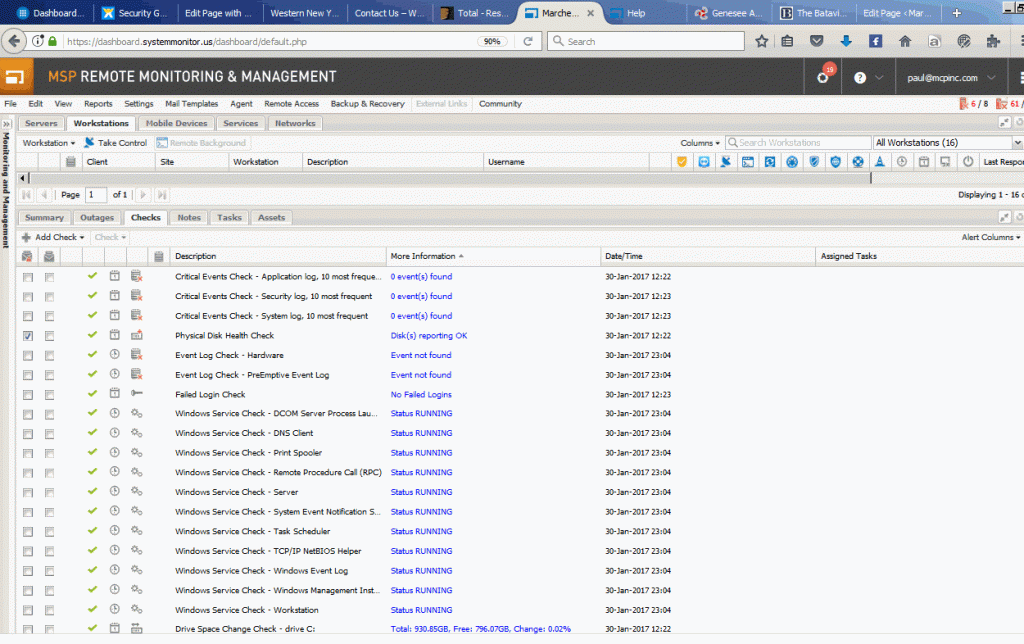Viewport: 1024px width, 644px height.
Task: Tick the checkbox for Windows Service Check Server
Action: pyautogui.click(x=27, y=492)
